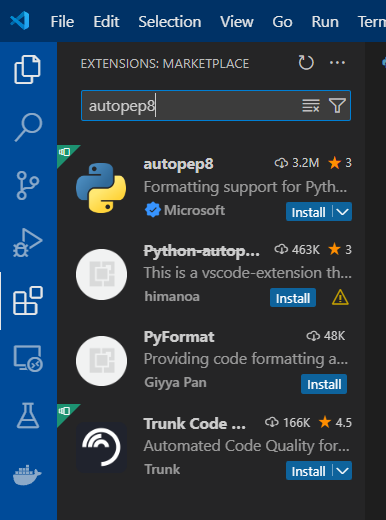
Task: Open the View menu
Action: (x=237, y=22)
